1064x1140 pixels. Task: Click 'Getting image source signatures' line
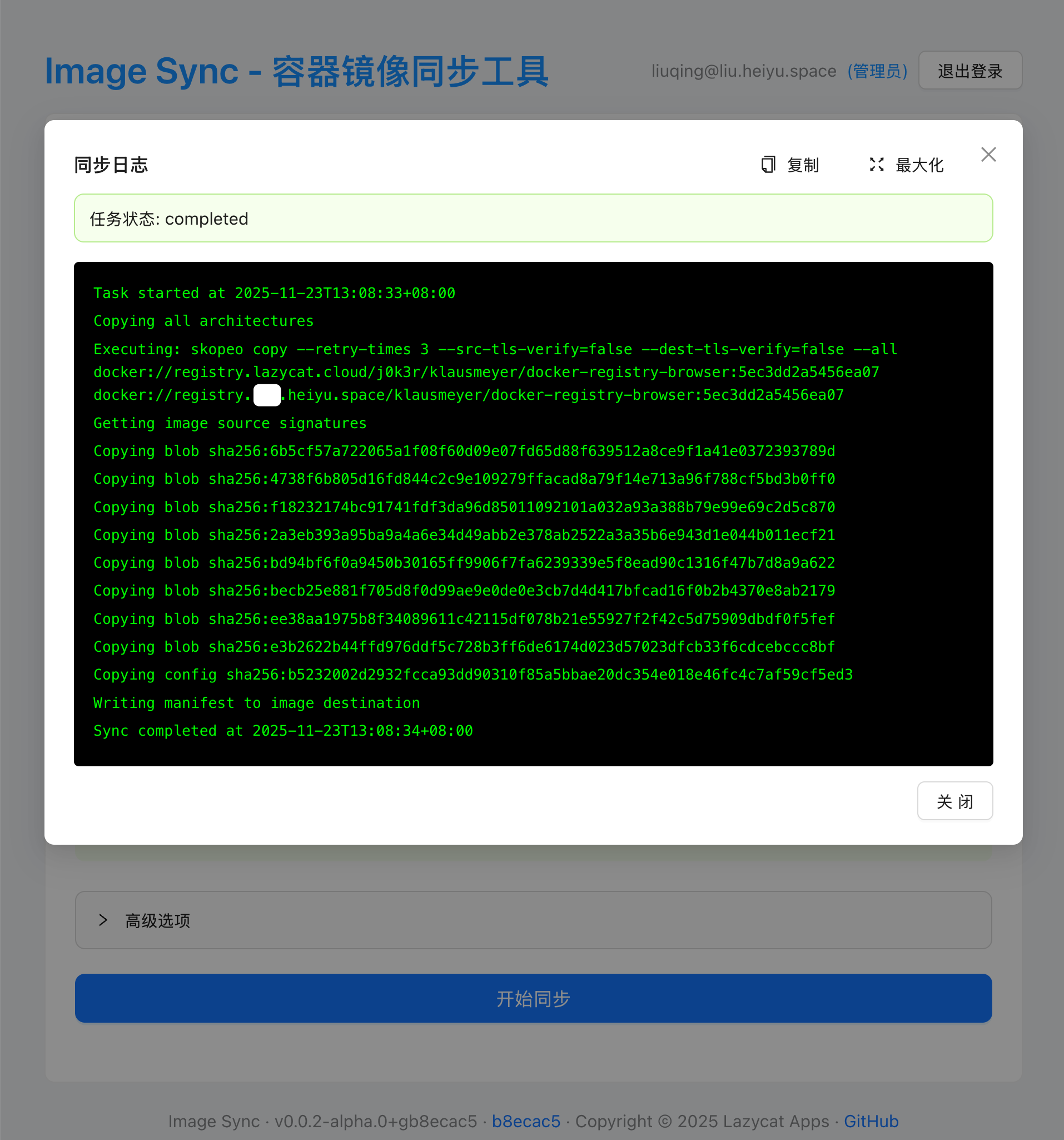pyautogui.click(x=230, y=423)
